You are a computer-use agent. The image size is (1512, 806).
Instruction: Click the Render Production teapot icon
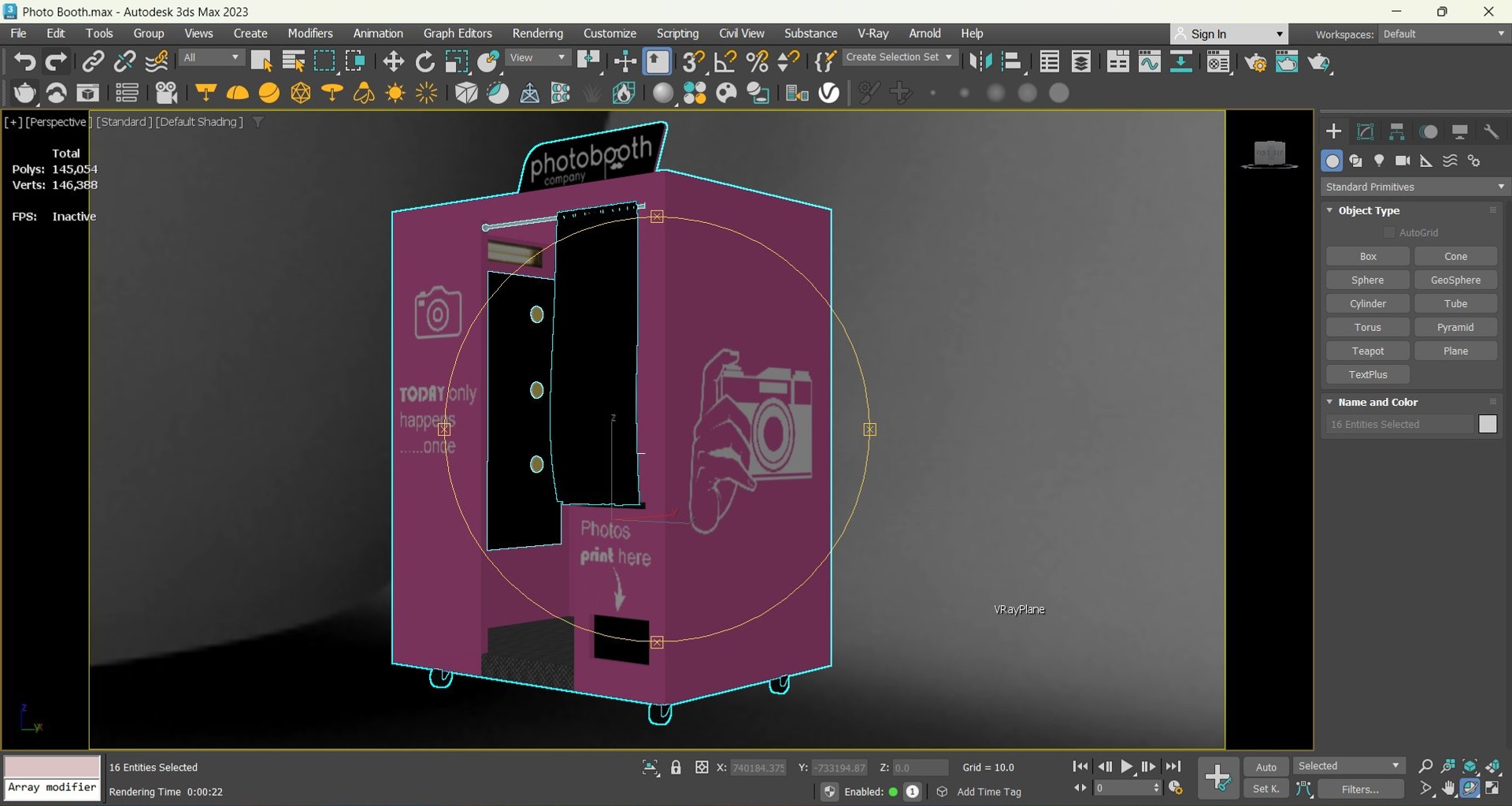(1319, 61)
